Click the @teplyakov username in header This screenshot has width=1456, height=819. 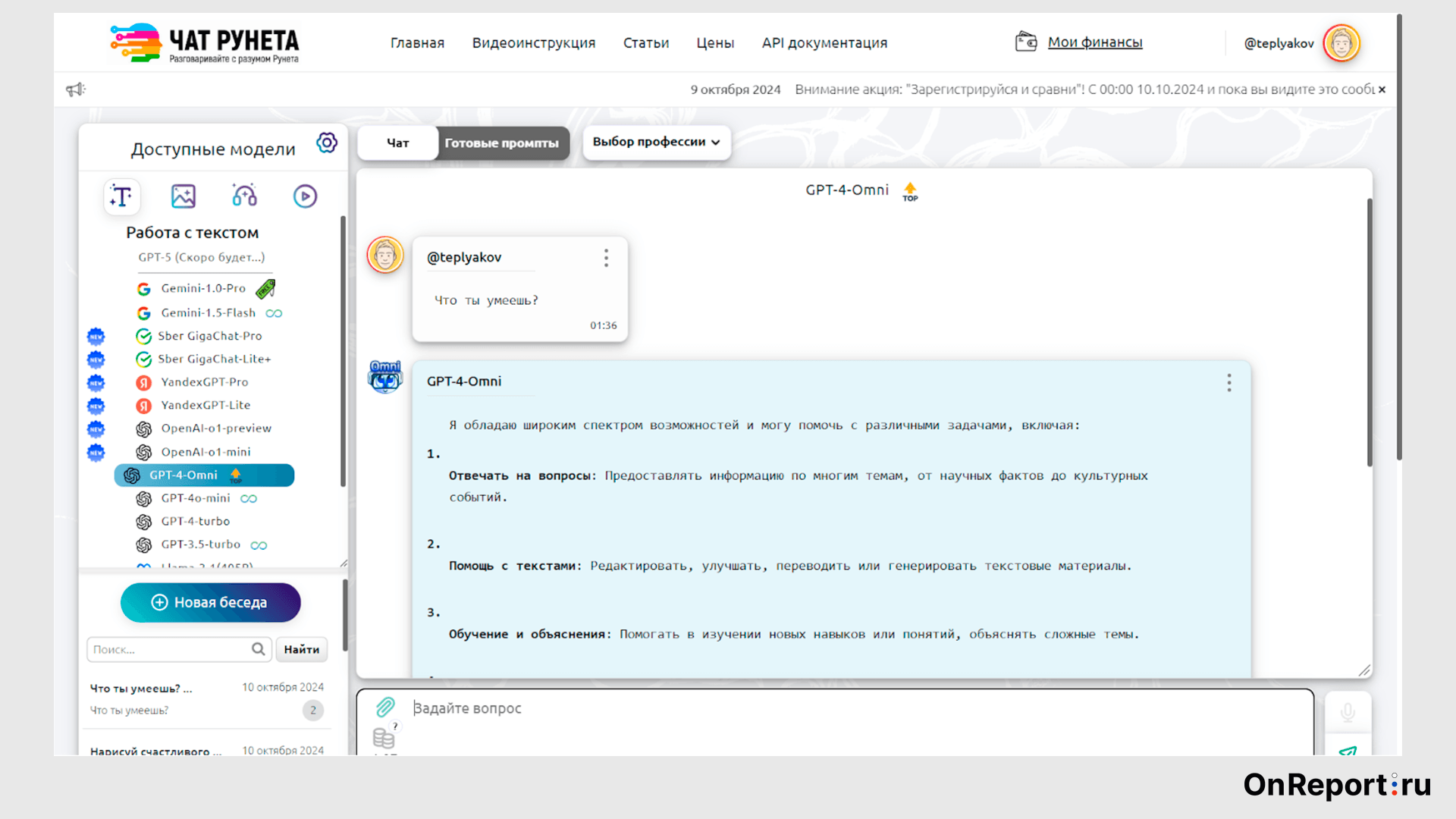click(1279, 43)
